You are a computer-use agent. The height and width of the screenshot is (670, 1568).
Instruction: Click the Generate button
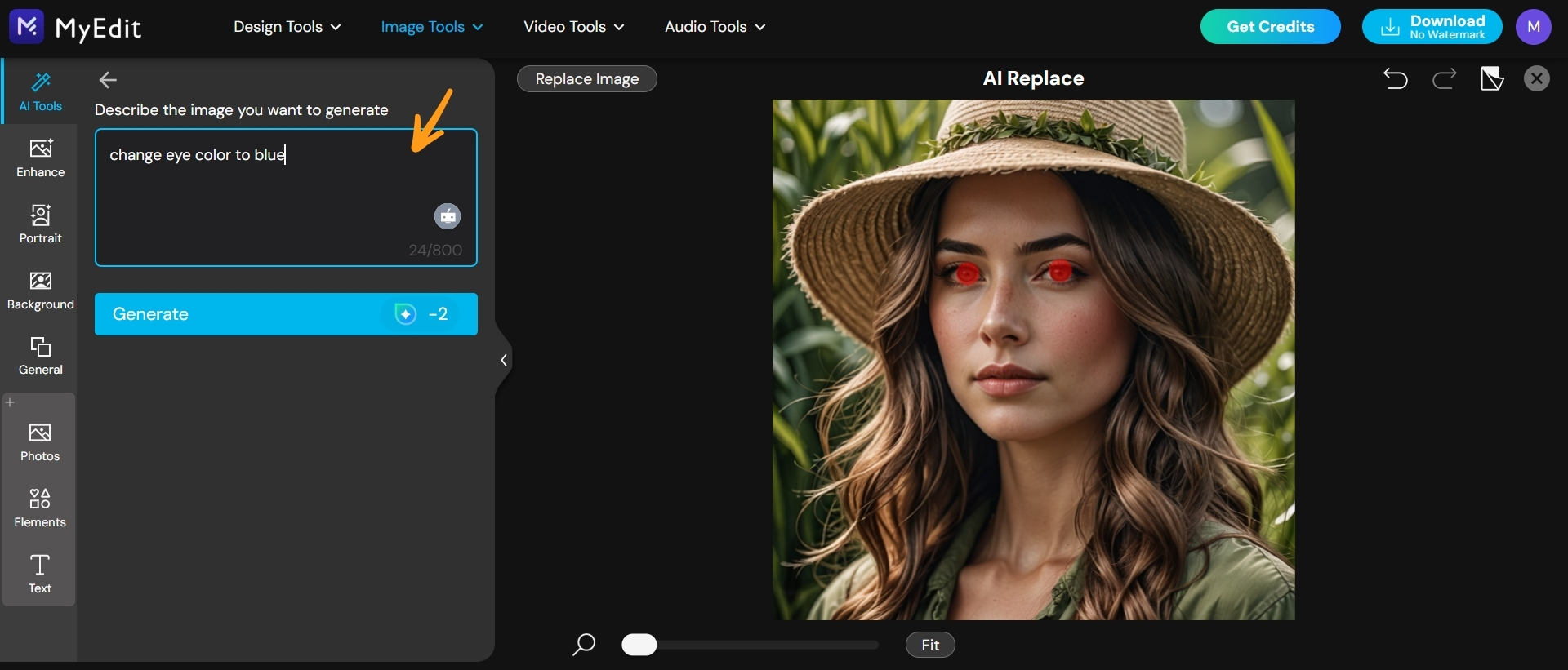286,314
